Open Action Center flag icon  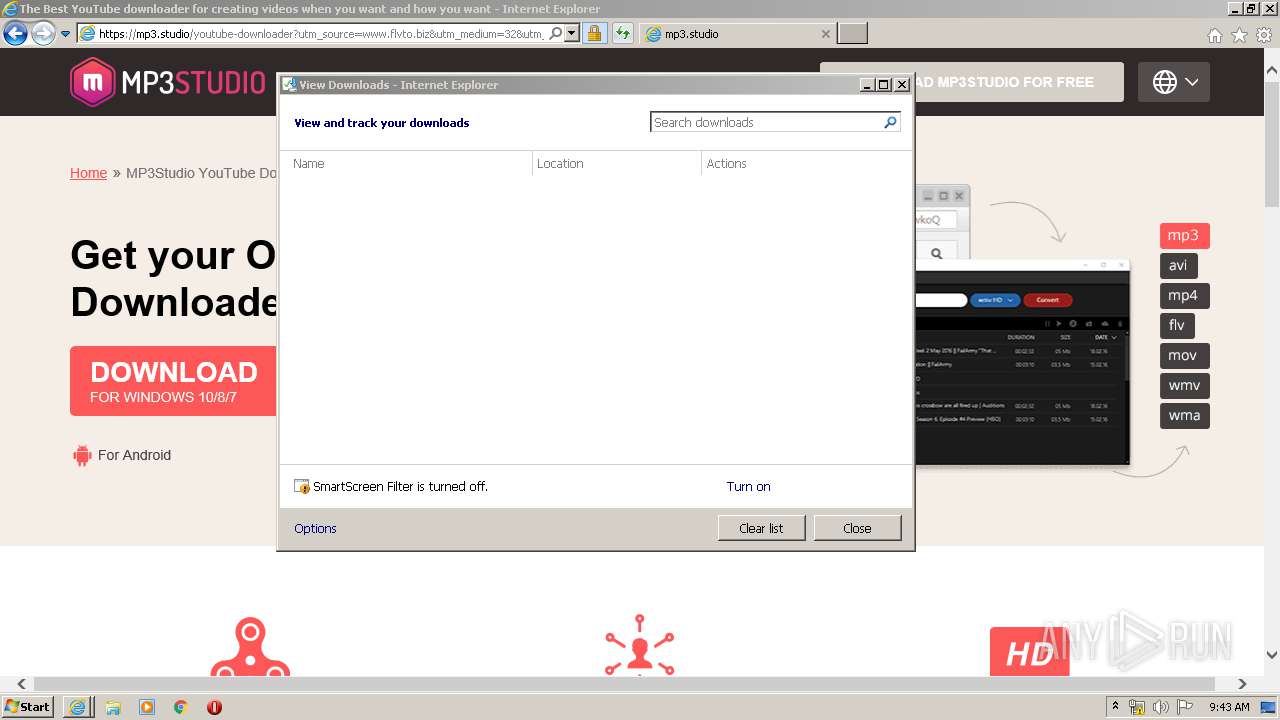[1185, 707]
